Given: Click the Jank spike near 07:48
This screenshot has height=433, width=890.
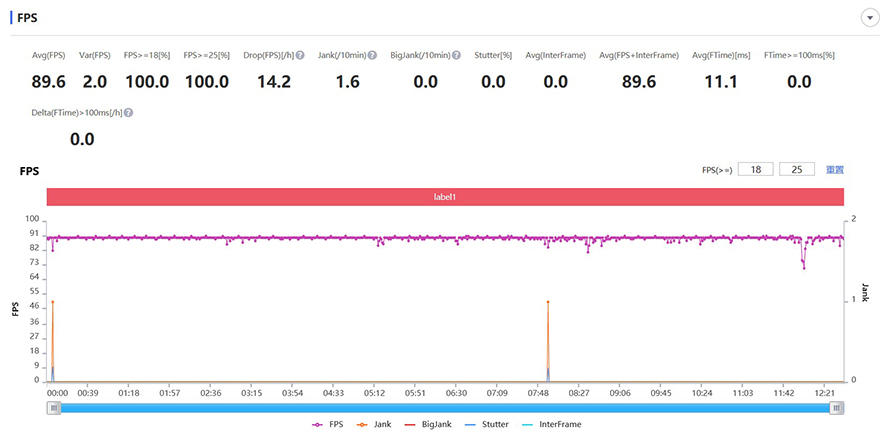Looking at the screenshot, I should (548, 302).
